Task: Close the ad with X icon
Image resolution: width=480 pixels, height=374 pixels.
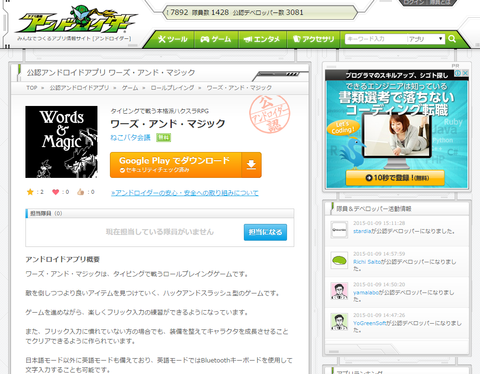Action: pyautogui.click(x=465, y=73)
